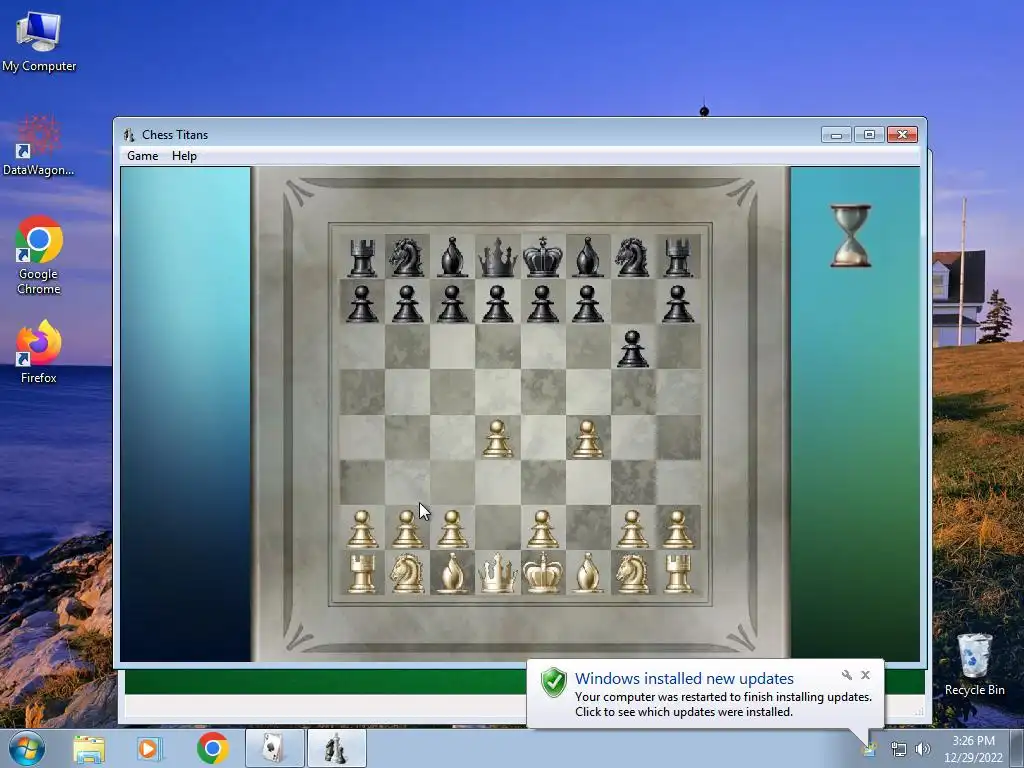Close the Windows update notification balloon

click(865, 675)
